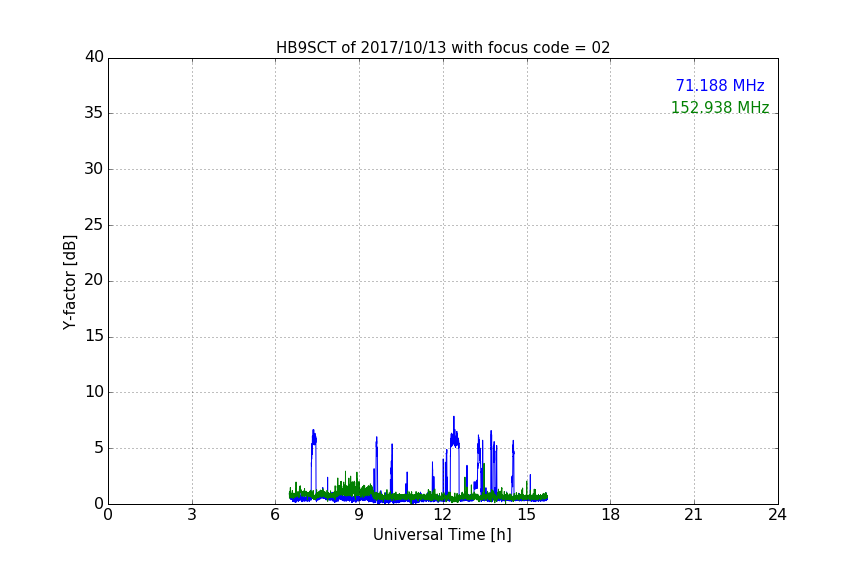Select the Universal Time [h] axis label
Image resolution: width=864 pixels, height=576 pixels.
tap(442, 535)
